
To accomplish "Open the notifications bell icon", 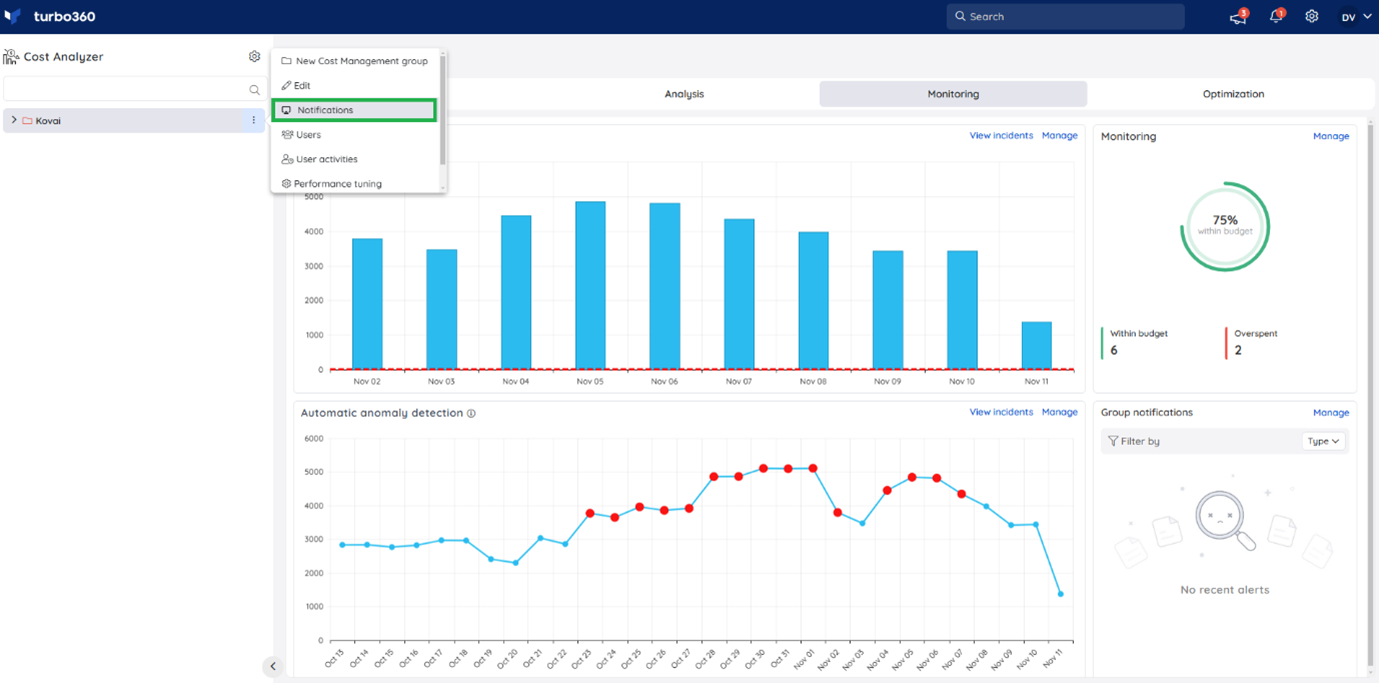I will tap(1275, 16).
